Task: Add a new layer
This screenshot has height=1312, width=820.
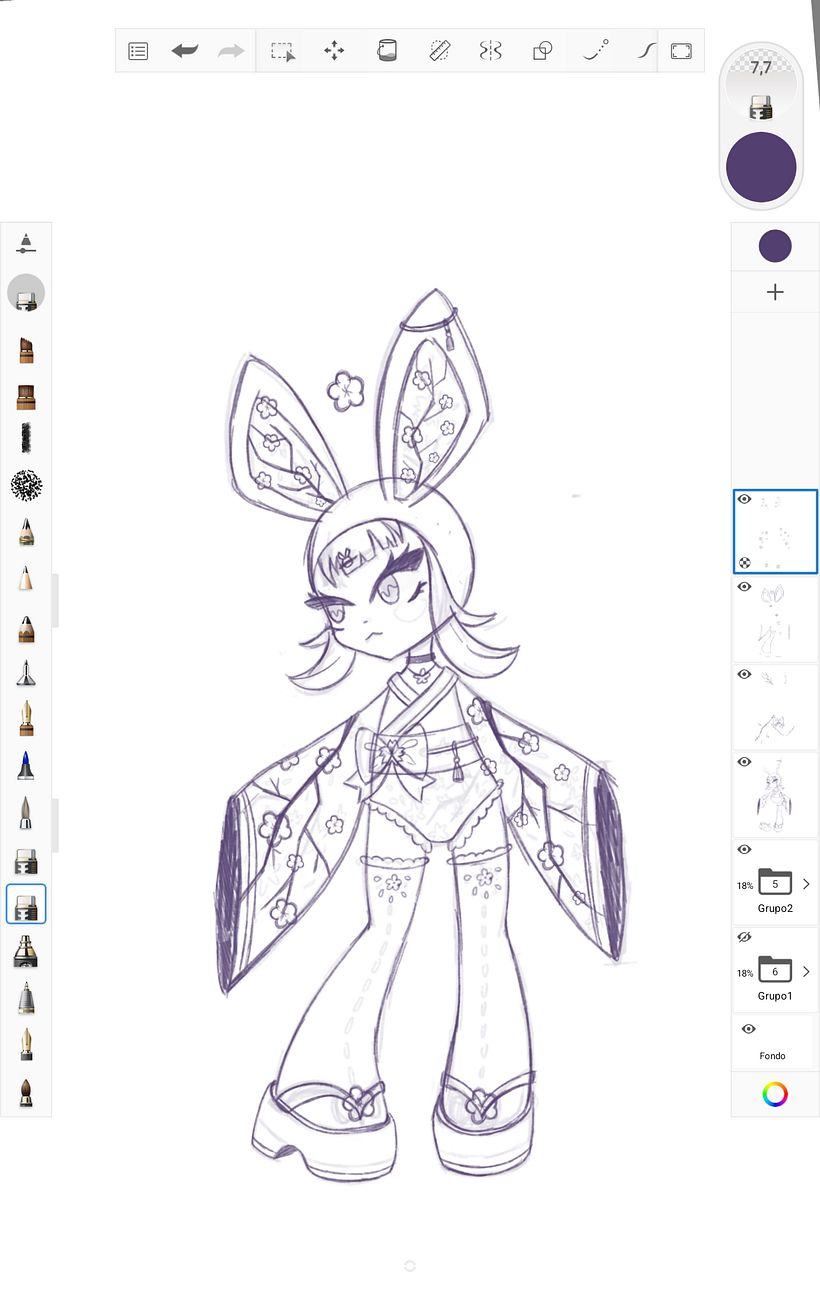Action: [x=775, y=292]
